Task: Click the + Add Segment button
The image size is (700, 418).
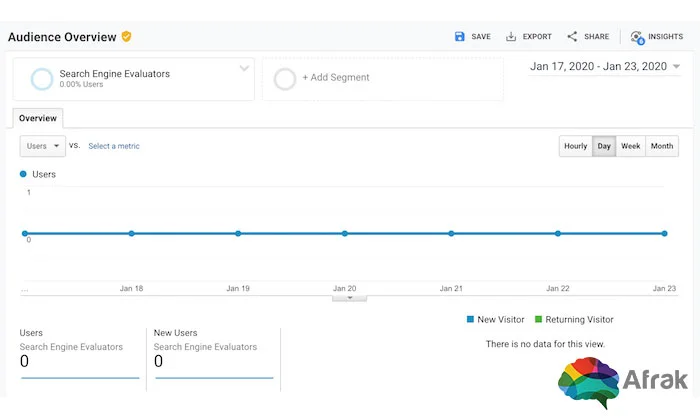Action: click(336, 78)
